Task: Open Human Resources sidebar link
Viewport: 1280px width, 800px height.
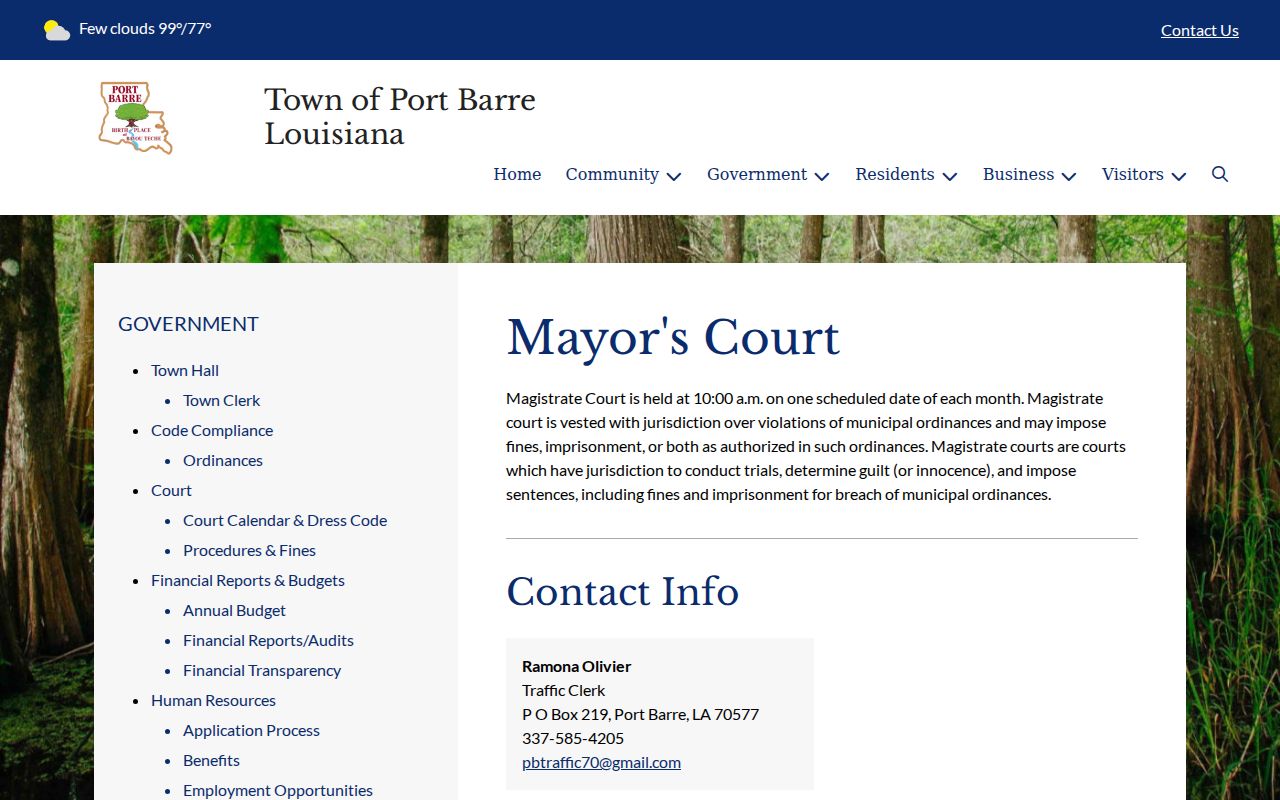Action: coord(213,700)
